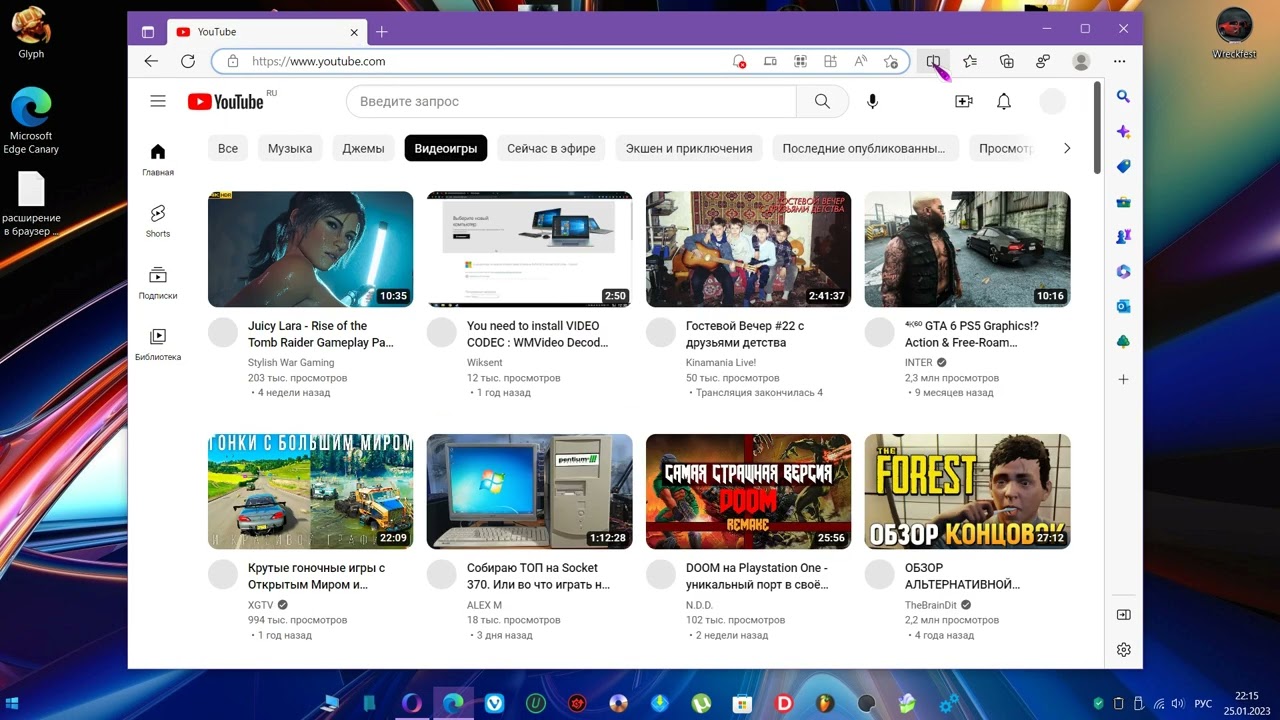This screenshot has height=720, width=1280.
Task: Open title You need to install VIDEO CODEC
Action: pyautogui.click(x=537, y=334)
